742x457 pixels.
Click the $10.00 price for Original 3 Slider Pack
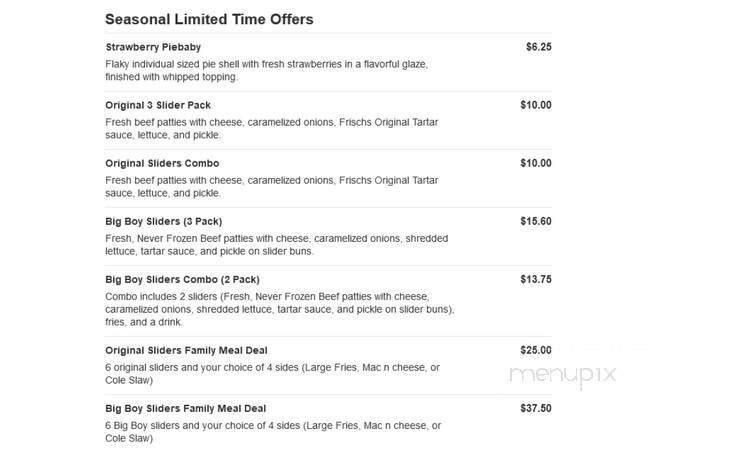(x=536, y=105)
